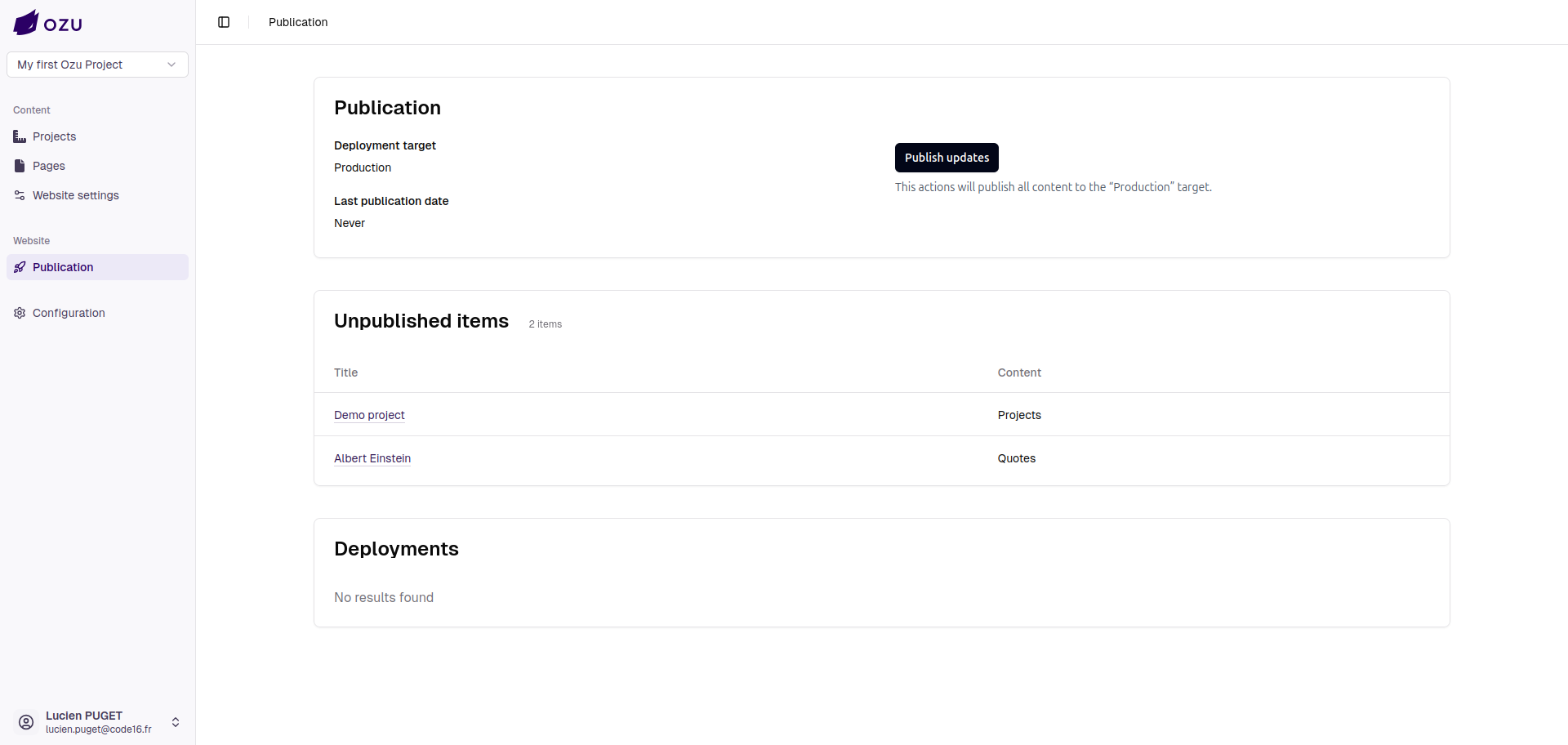1568x745 pixels.
Task: Open the Demo project link
Action: pyautogui.click(x=369, y=415)
